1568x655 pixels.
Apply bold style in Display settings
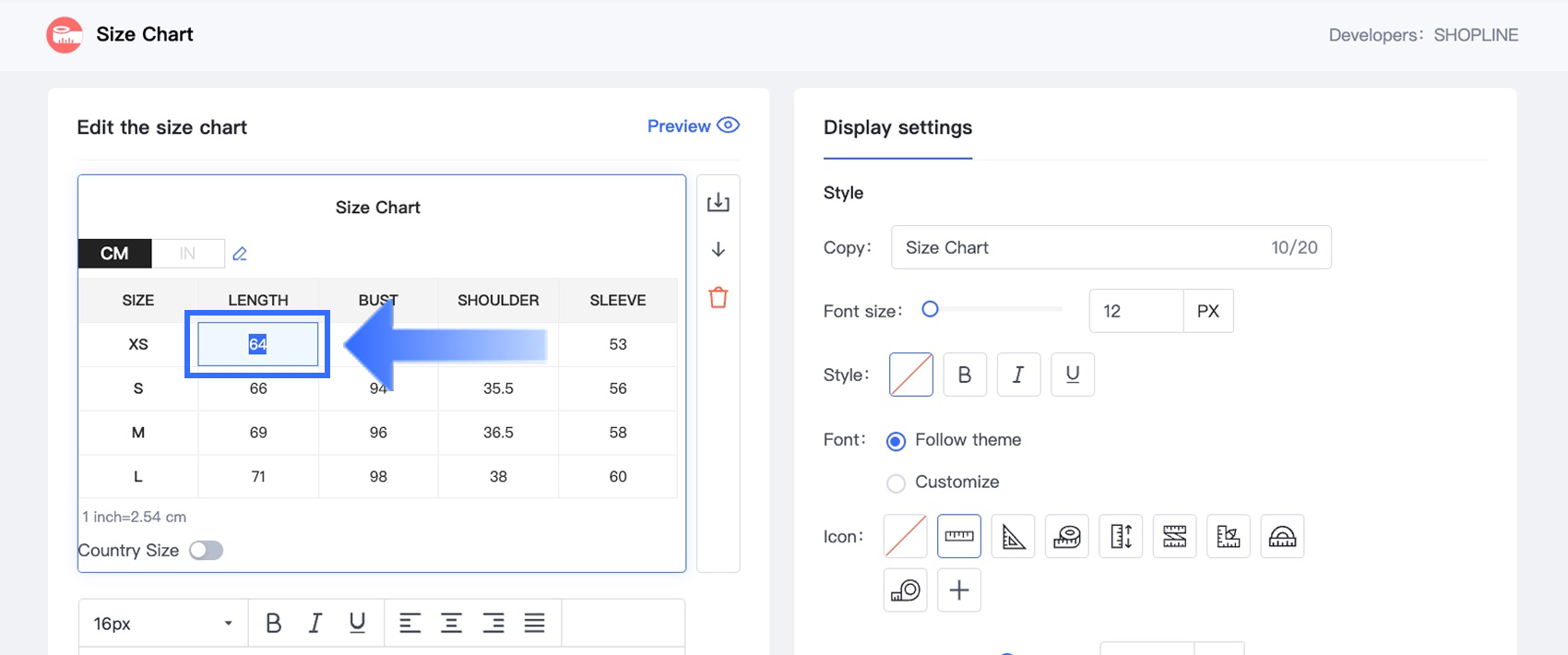965,375
